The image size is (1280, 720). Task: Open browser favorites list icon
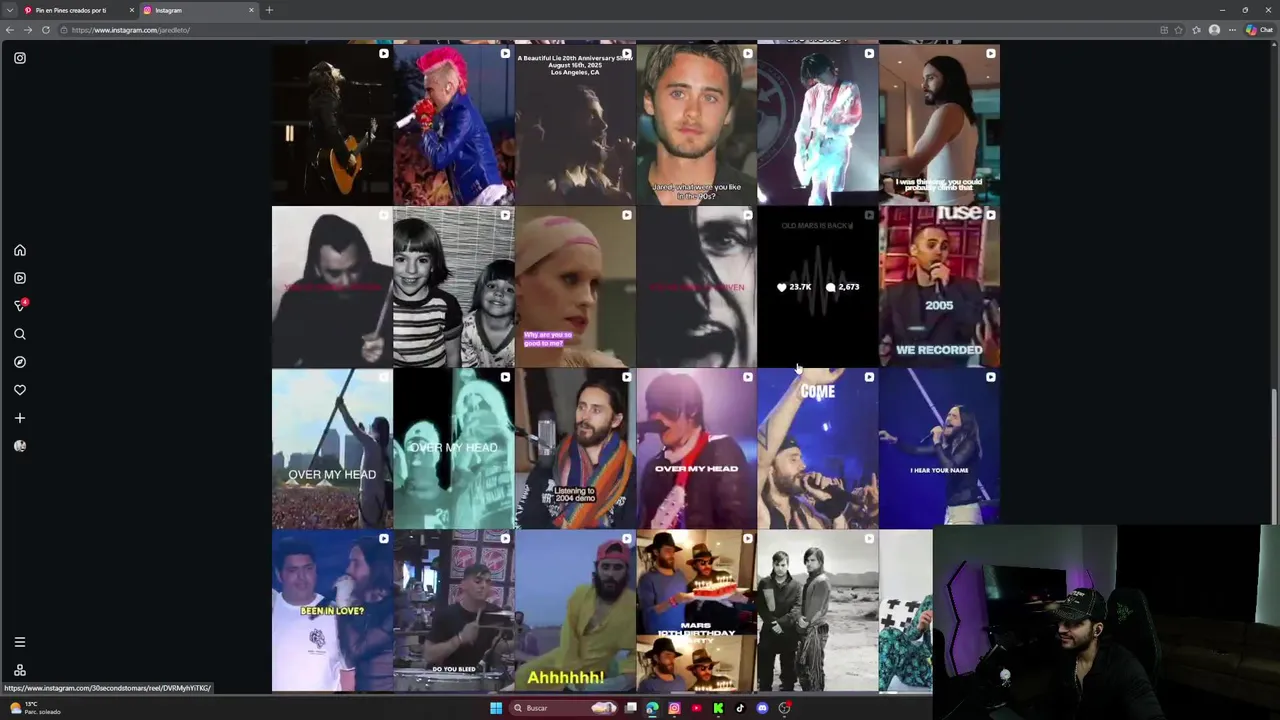coord(1196,30)
